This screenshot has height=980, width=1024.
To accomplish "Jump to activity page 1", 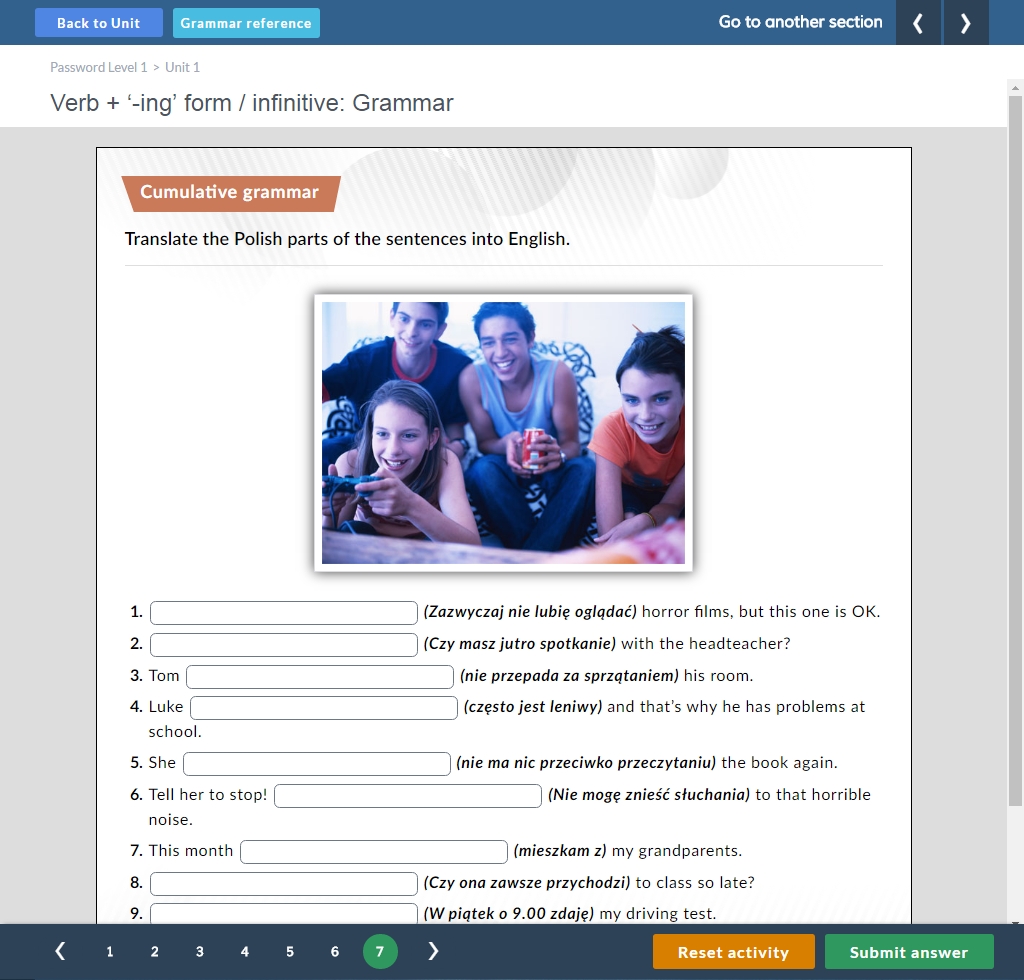I will (110, 951).
